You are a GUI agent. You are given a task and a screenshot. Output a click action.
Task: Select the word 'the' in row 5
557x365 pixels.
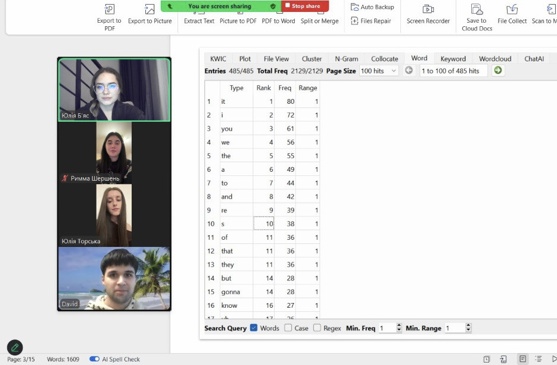[x=226, y=156]
